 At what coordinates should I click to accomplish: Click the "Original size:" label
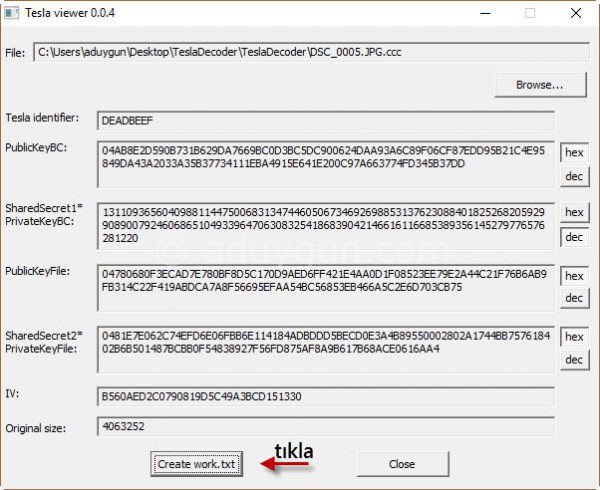pyautogui.click(x=36, y=428)
